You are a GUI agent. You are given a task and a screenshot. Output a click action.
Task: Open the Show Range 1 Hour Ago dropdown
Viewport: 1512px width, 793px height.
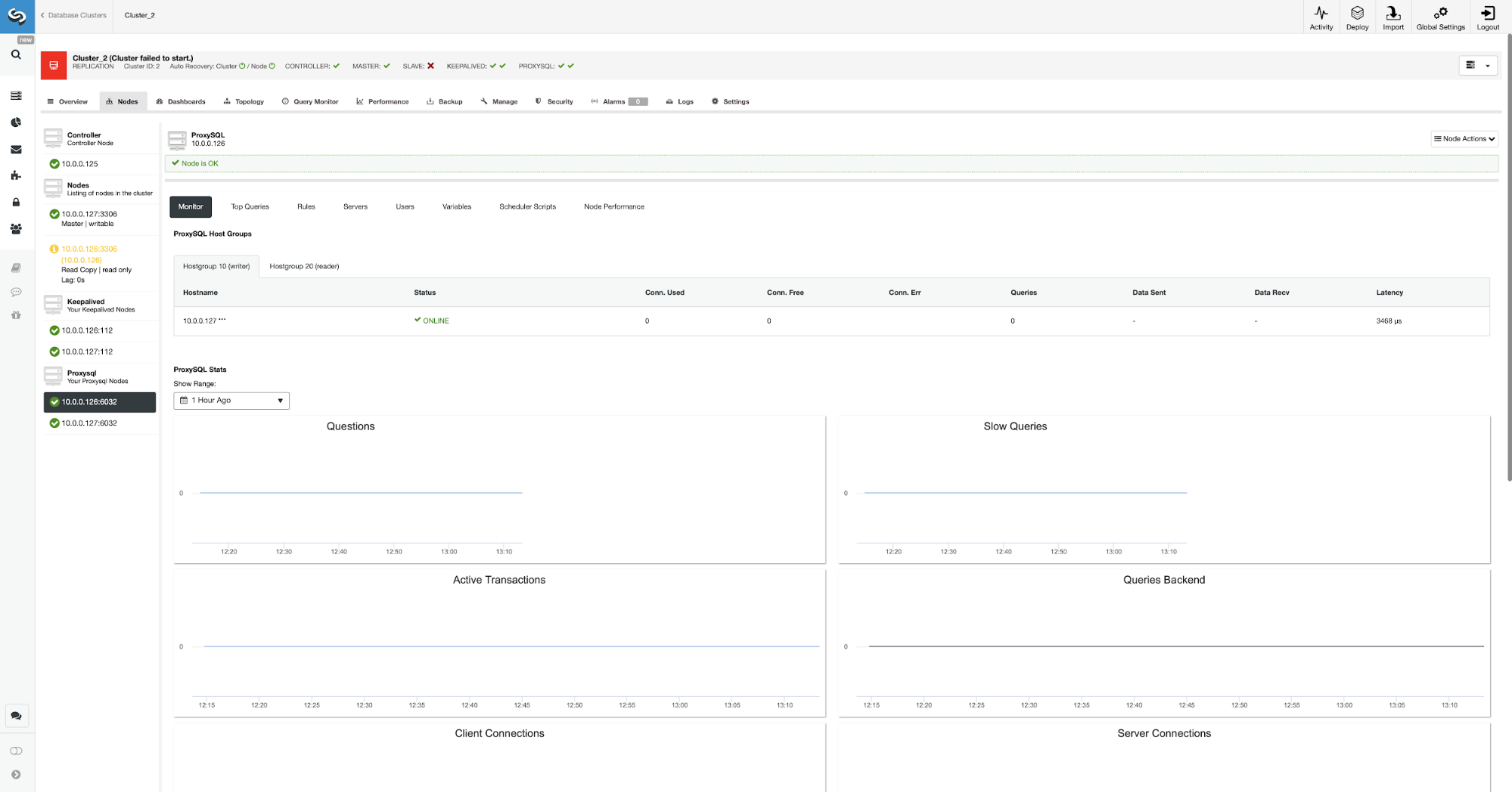click(x=231, y=401)
